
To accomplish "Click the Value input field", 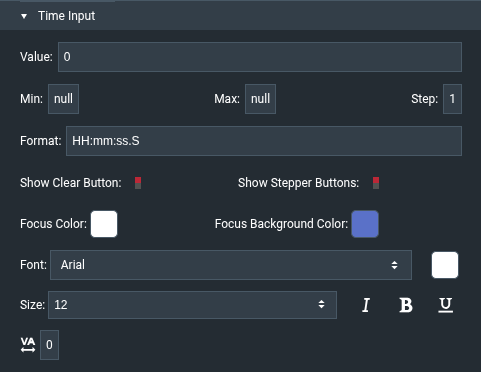I will 260,57.
